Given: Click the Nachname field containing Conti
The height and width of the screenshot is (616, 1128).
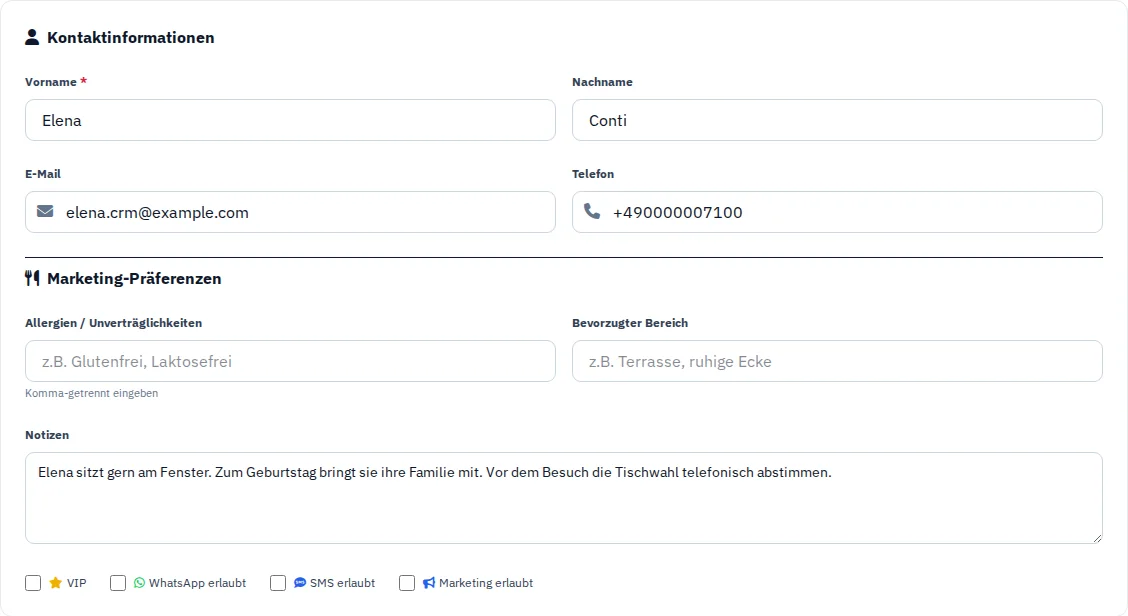Looking at the screenshot, I should pos(837,120).
